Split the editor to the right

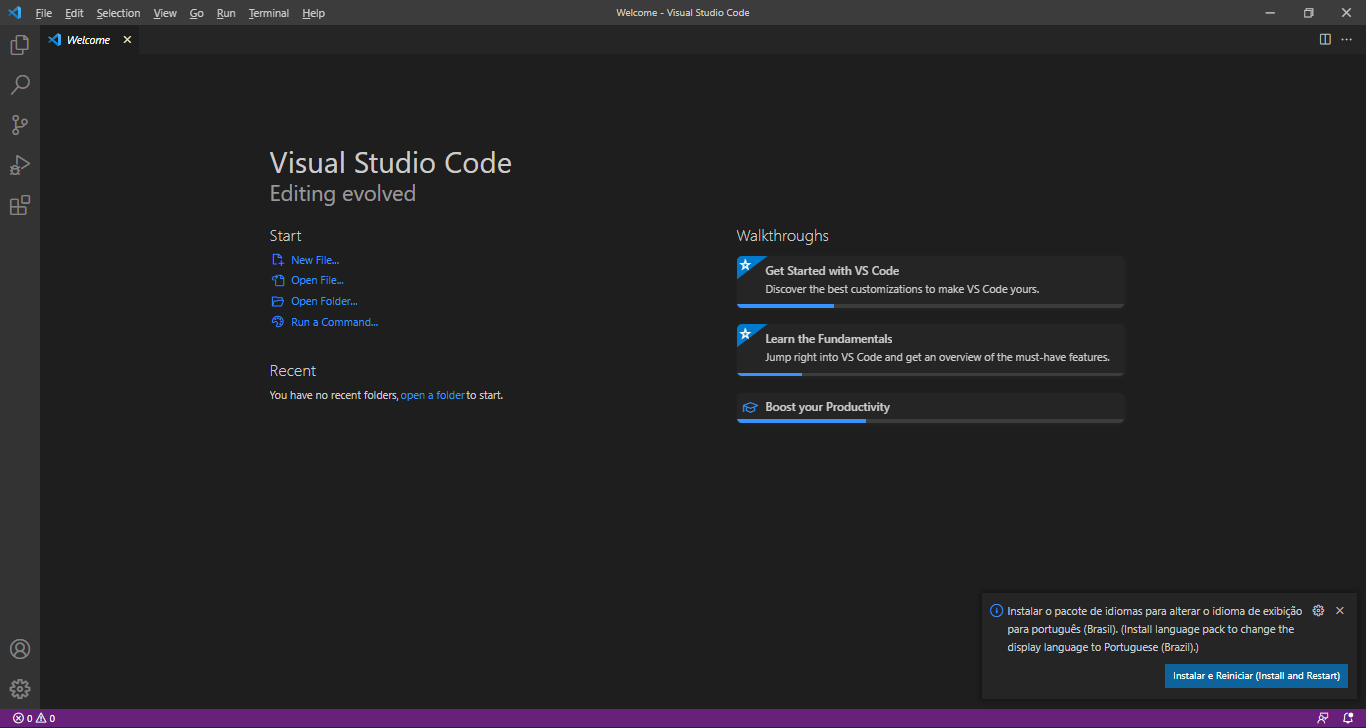[1325, 40]
